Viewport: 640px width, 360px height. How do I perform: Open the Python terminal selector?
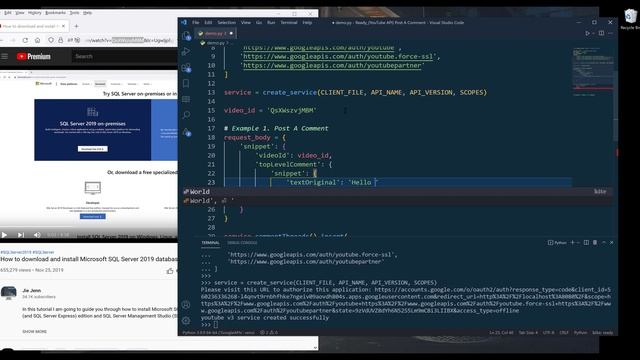(557, 242)
